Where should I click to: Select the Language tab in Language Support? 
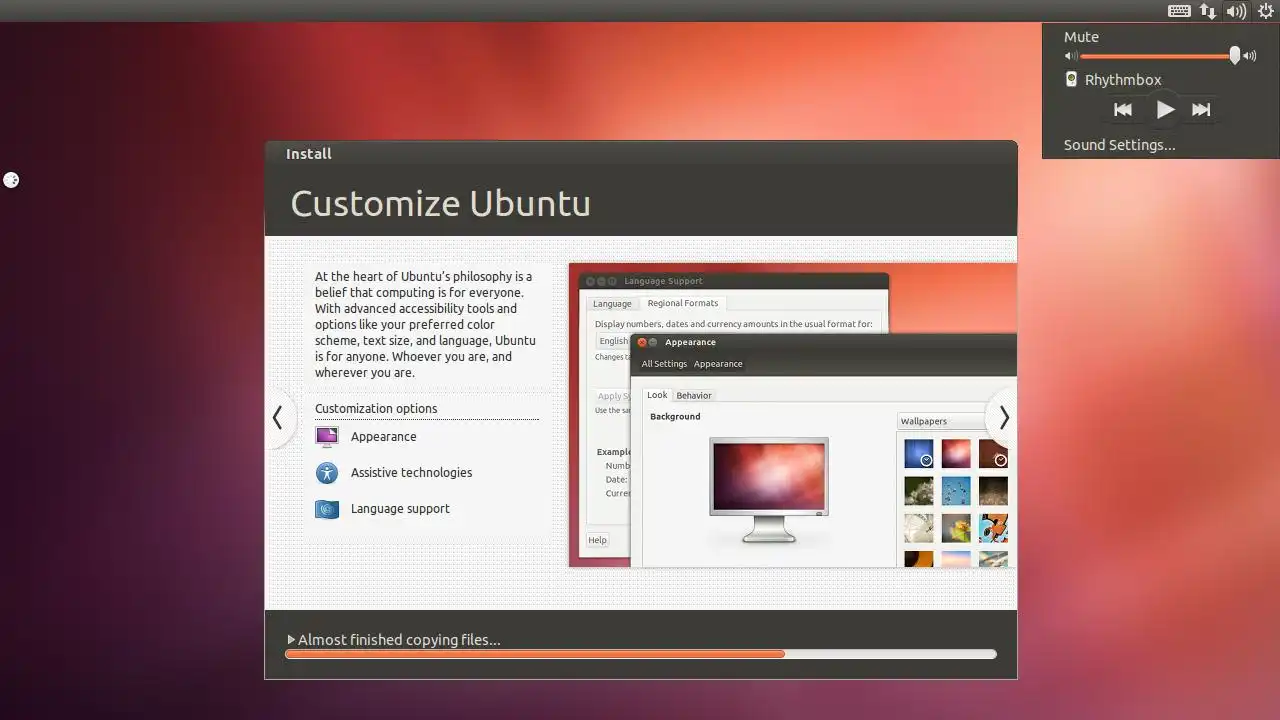(612, 303)
